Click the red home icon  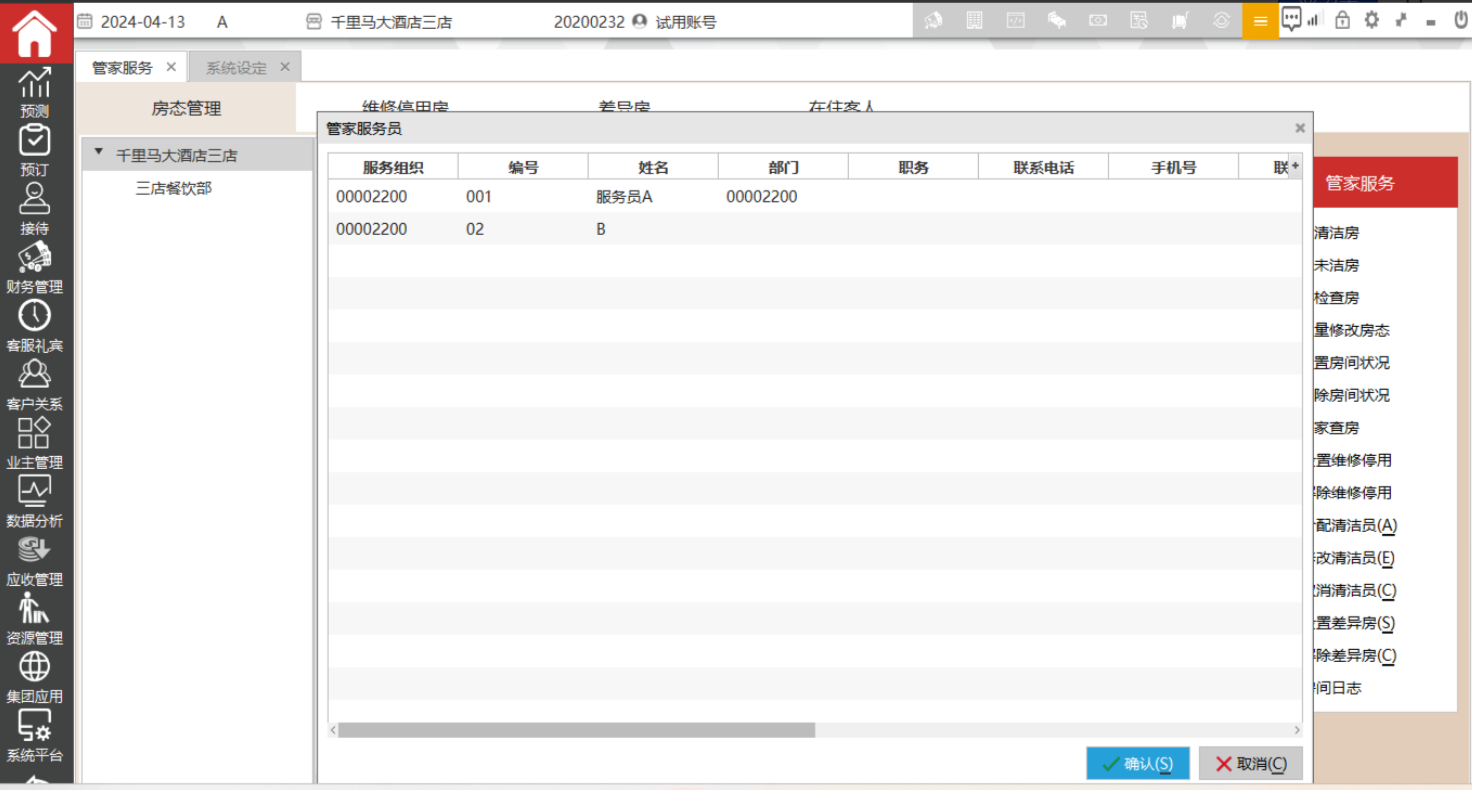(35, 33)
